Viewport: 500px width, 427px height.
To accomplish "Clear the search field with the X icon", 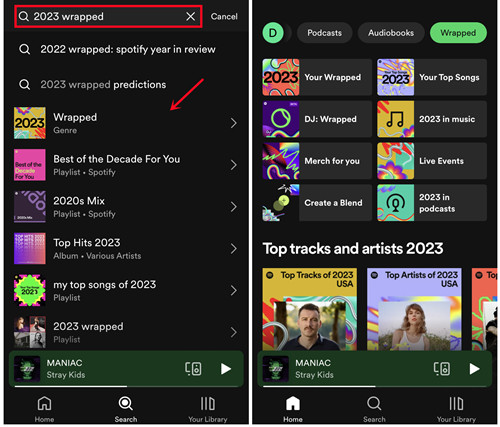I will [191, 16].
